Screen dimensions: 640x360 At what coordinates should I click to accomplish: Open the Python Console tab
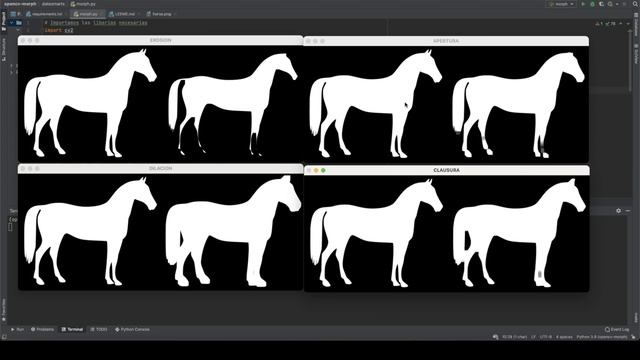pos(132,329)
